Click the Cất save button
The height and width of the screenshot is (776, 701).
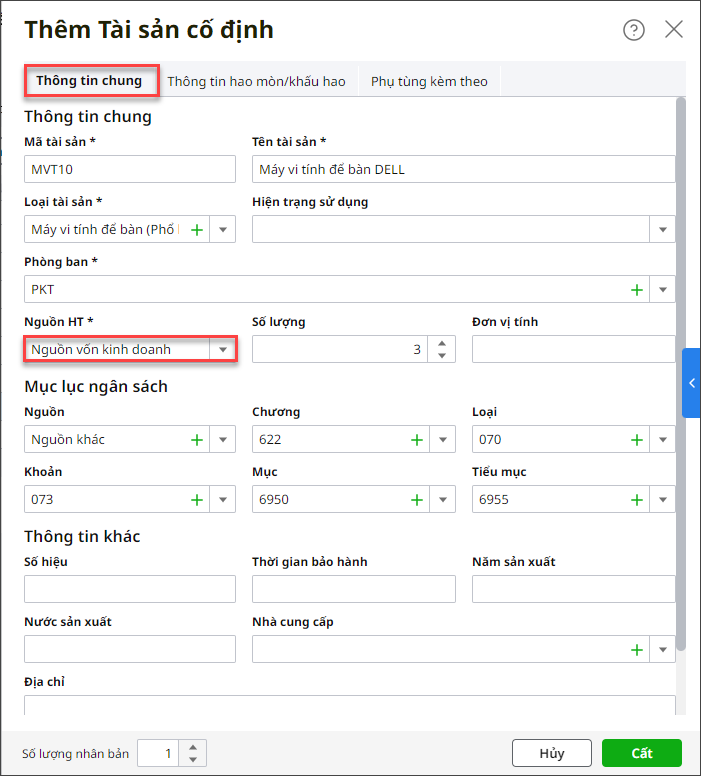point(641,753)
